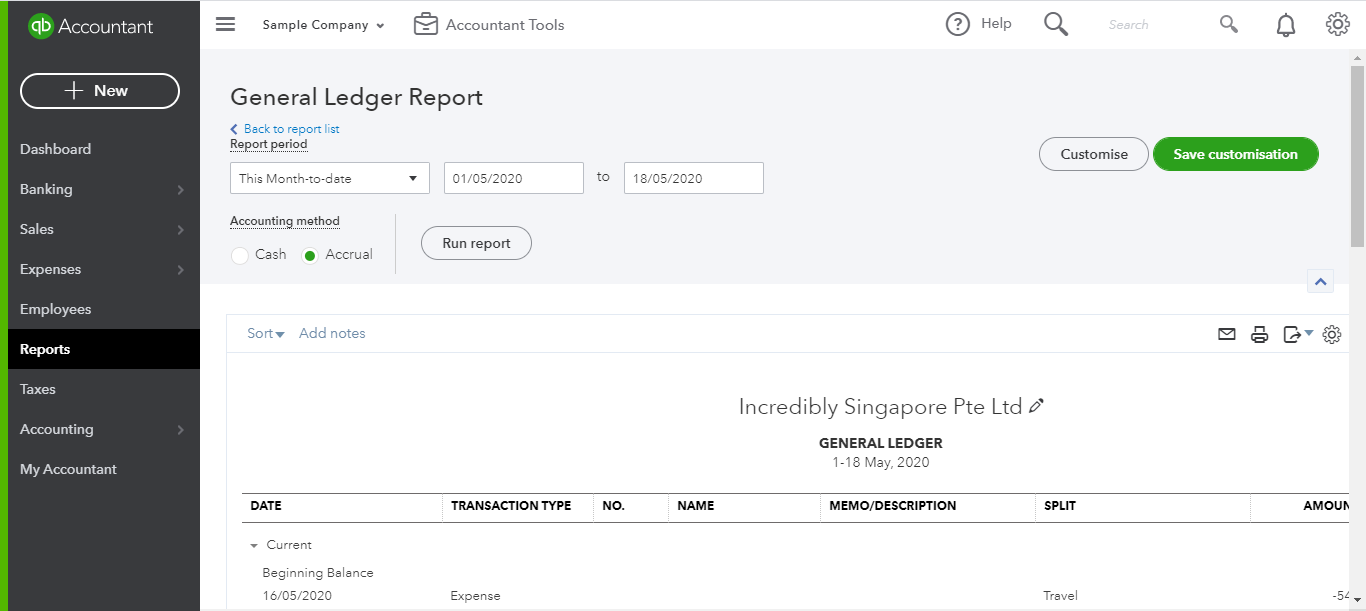Open the Help question mark icon
The height and width of the screenshot is (611, 1366).
[x=958, y=24]
